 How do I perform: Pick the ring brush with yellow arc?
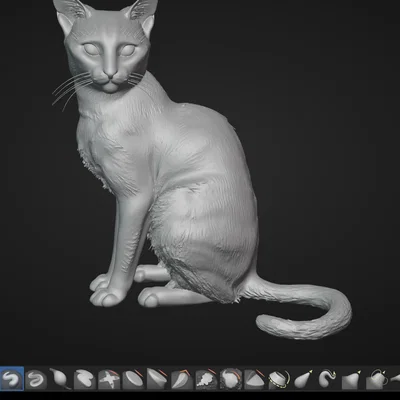pos(279,379)
